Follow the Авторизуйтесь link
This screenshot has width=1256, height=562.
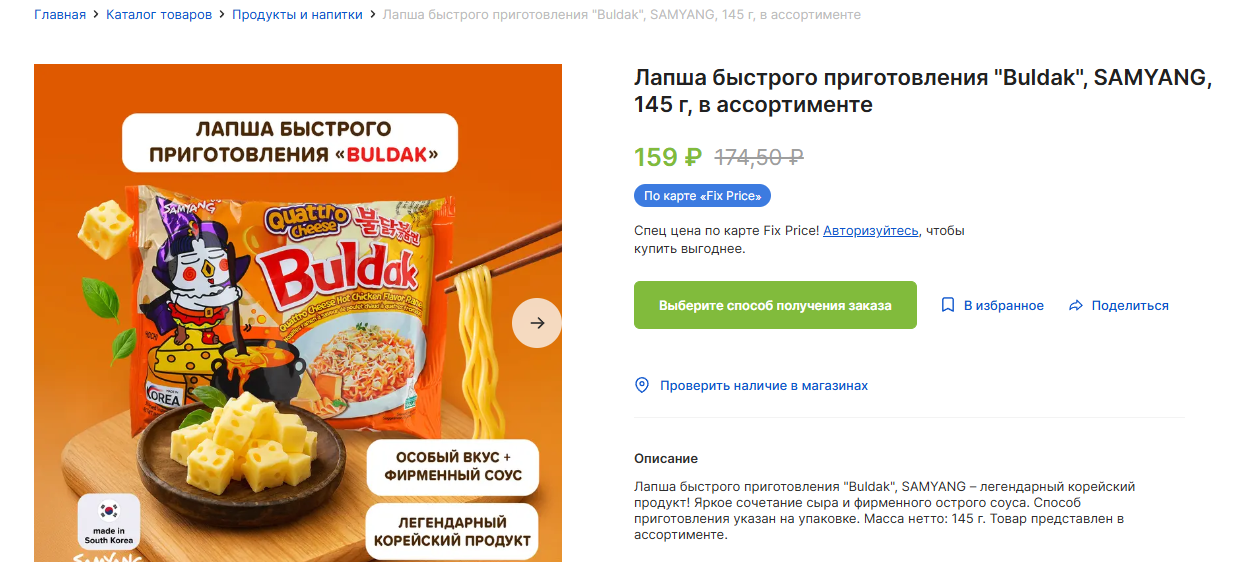click(x=870, y=231)
